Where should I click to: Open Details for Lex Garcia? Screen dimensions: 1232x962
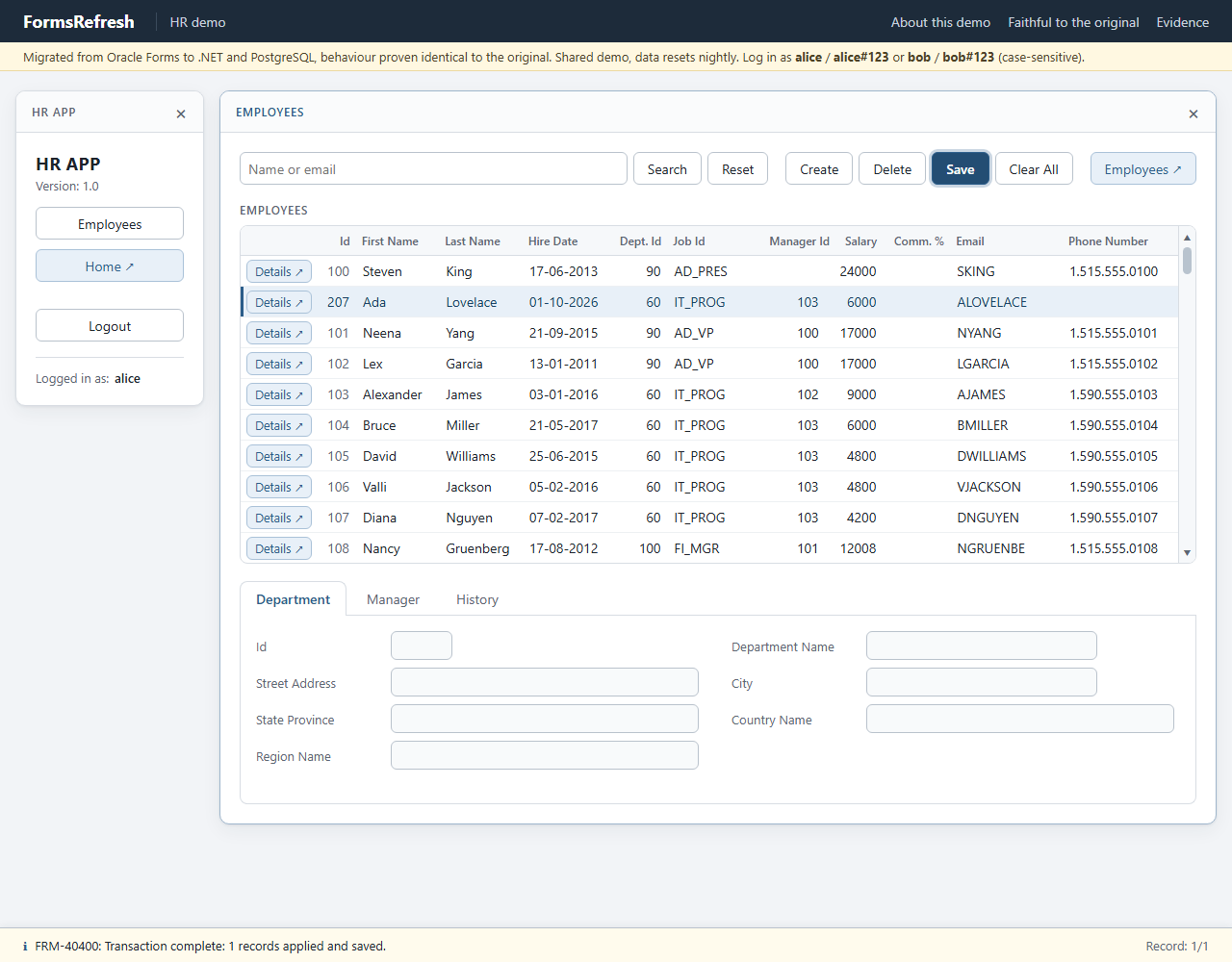click(279, 365)
